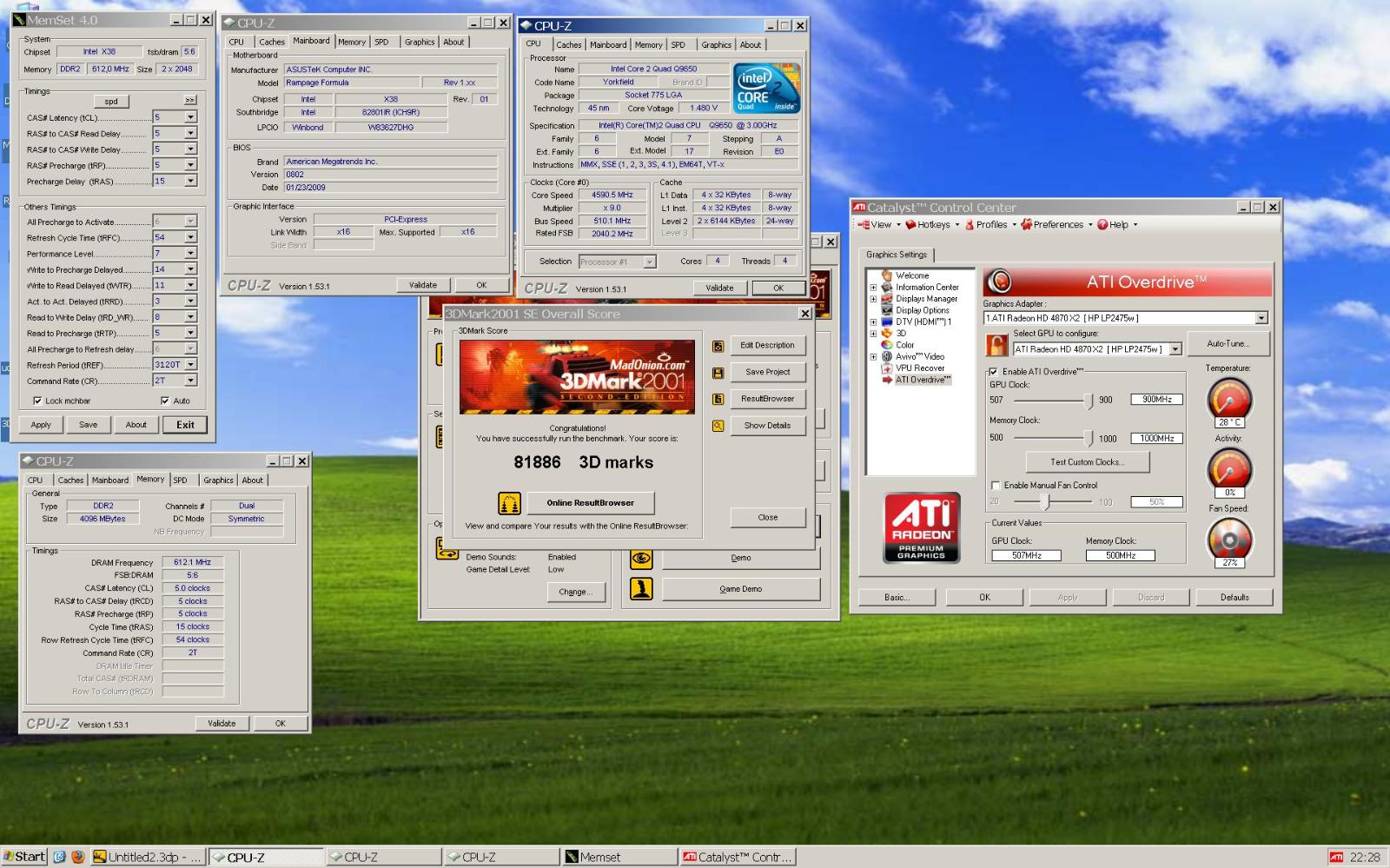Click the GPU unlock padlock icon

click(997, 346)
